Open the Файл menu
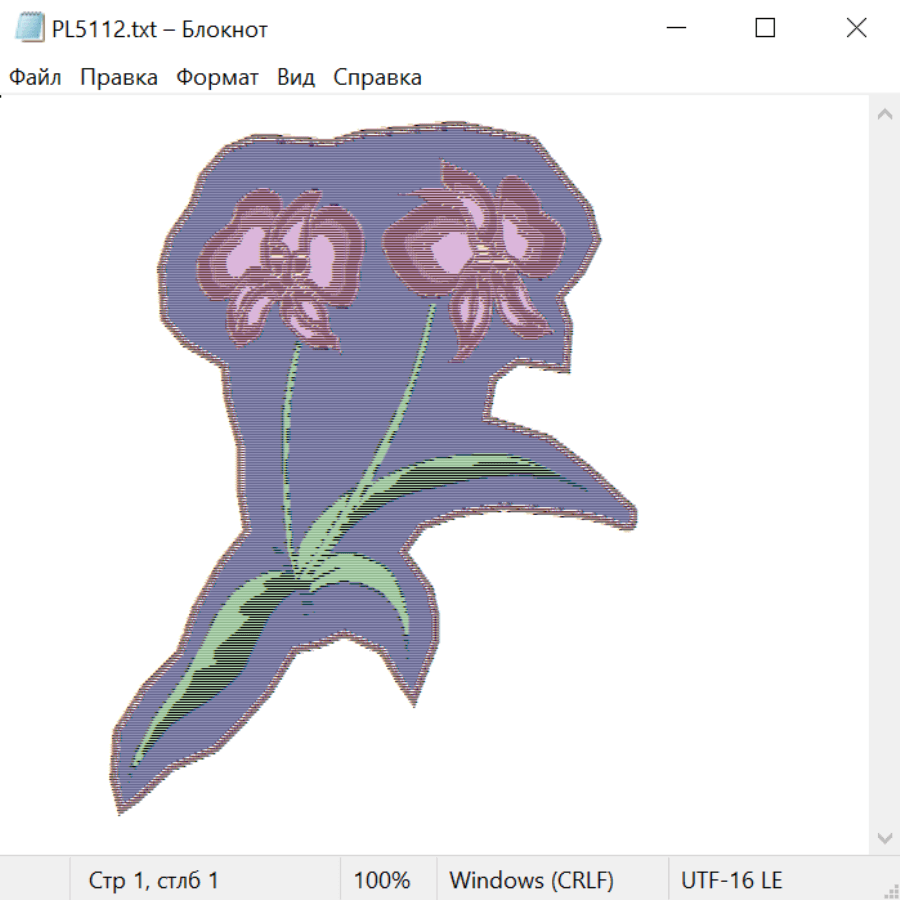Viewport: 900px width, 900px height. coord(36,78)
